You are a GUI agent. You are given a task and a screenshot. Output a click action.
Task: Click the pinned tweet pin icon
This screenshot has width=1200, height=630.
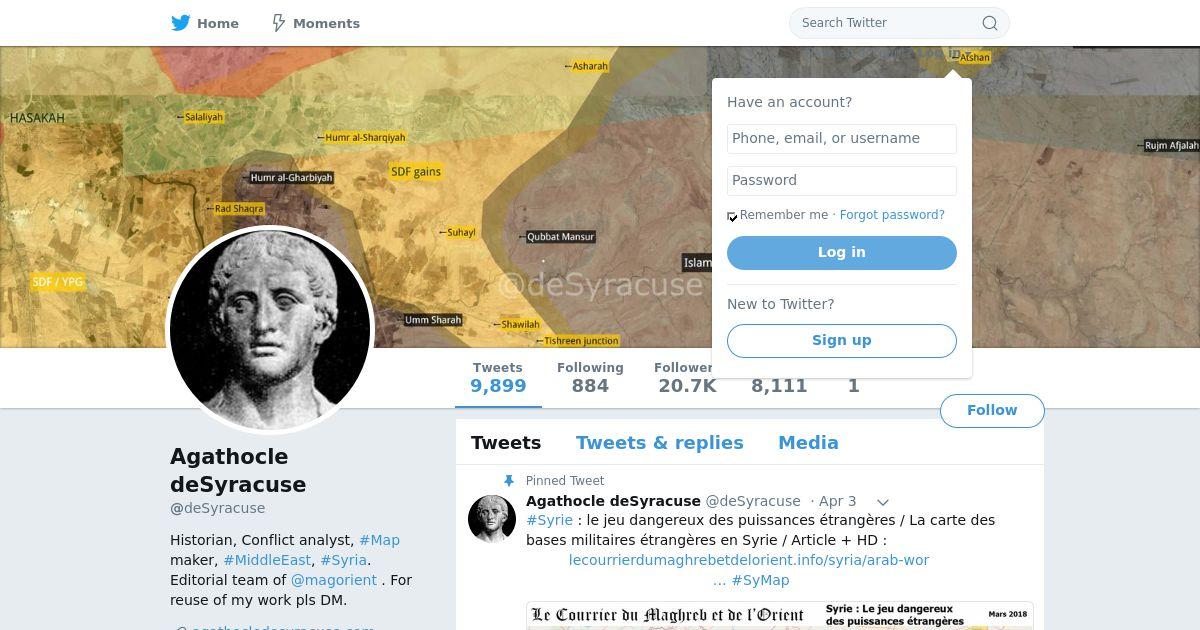508,481
